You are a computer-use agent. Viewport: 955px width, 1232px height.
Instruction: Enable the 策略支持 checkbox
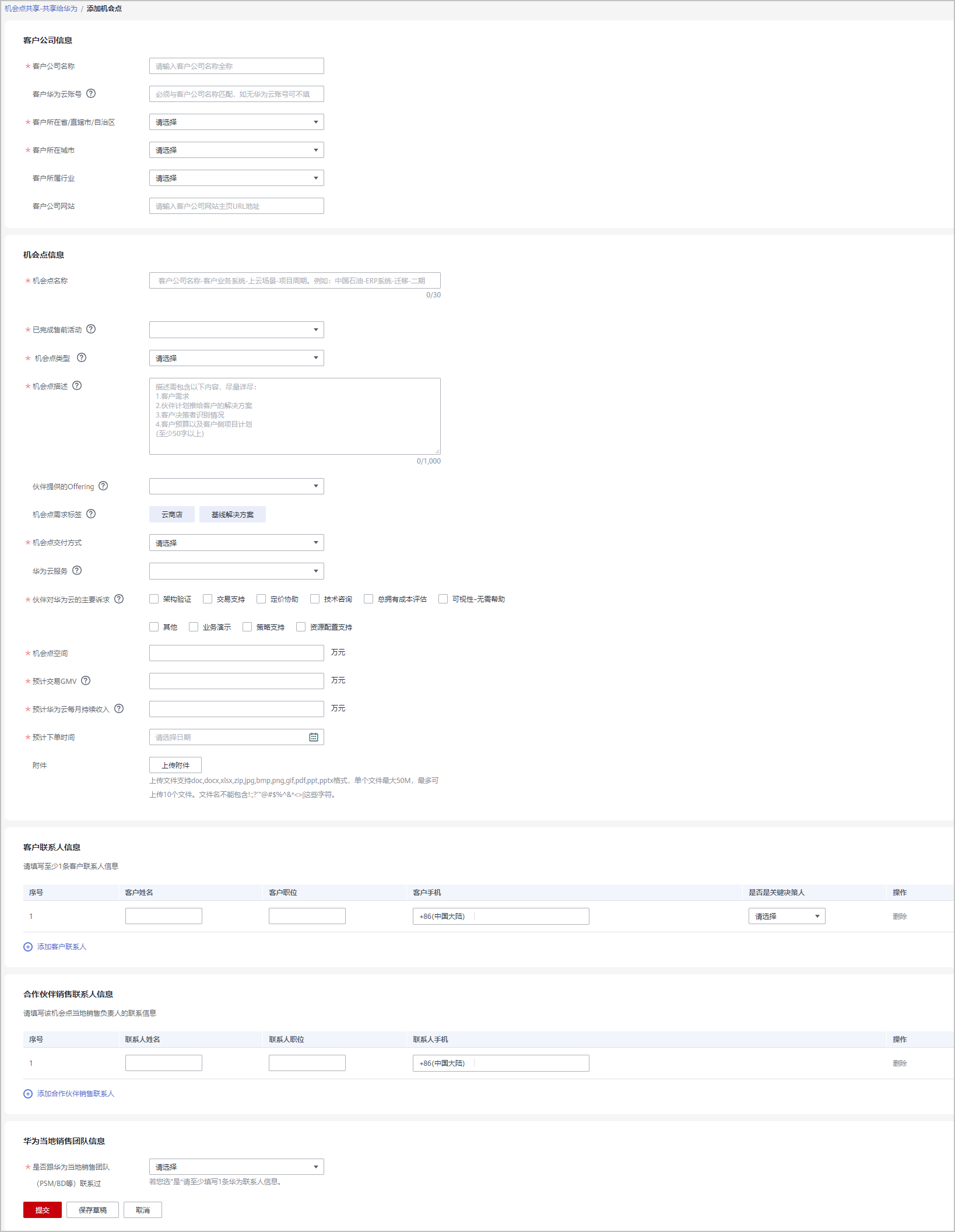(247, 627)
